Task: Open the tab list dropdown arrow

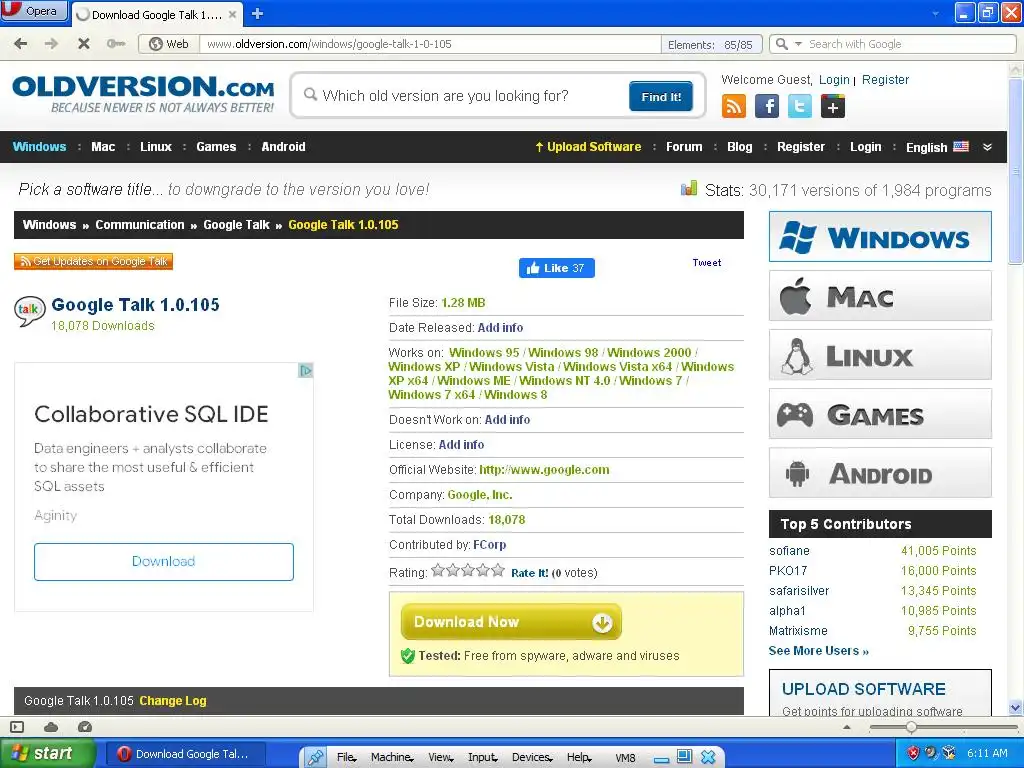Action: click(x=935, y=13)
